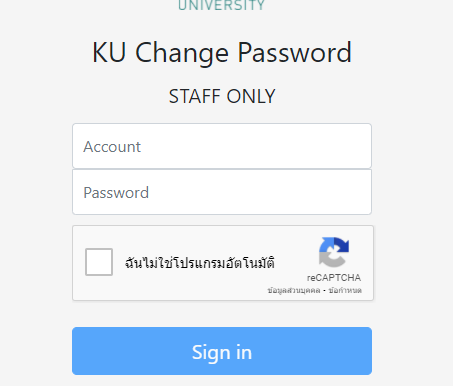Click the word Password in the title
This screenshot has width=453, height=386.
tap(295, 53)
